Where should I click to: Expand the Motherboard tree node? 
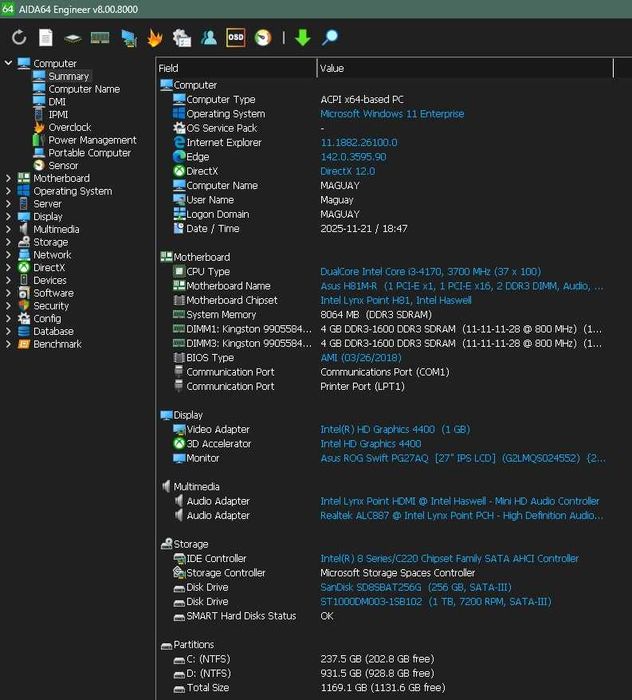coord(8,178)
